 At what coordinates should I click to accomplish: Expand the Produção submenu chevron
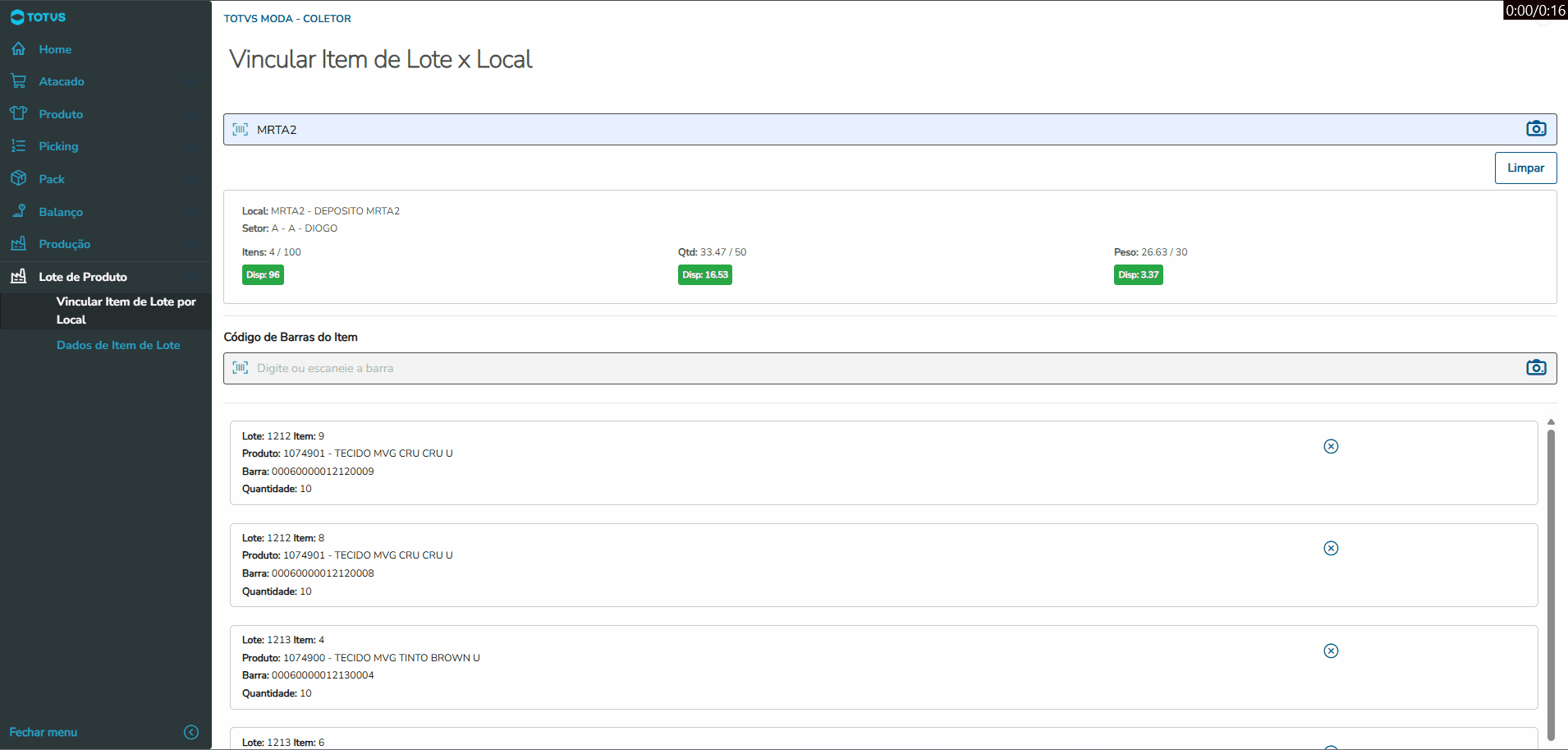tap(190, 244)
